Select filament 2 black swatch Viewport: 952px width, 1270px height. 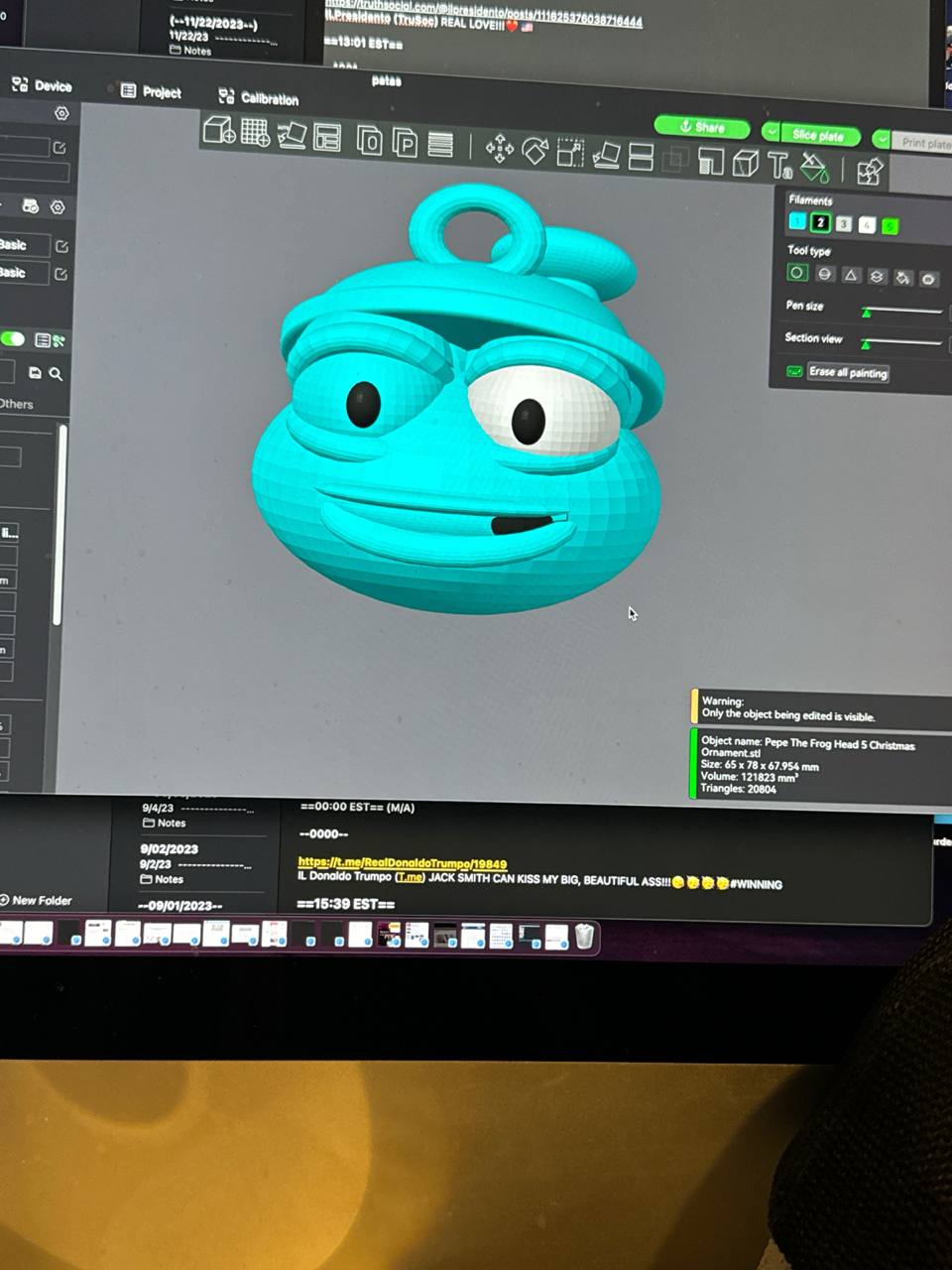click(x=820, y=223)
